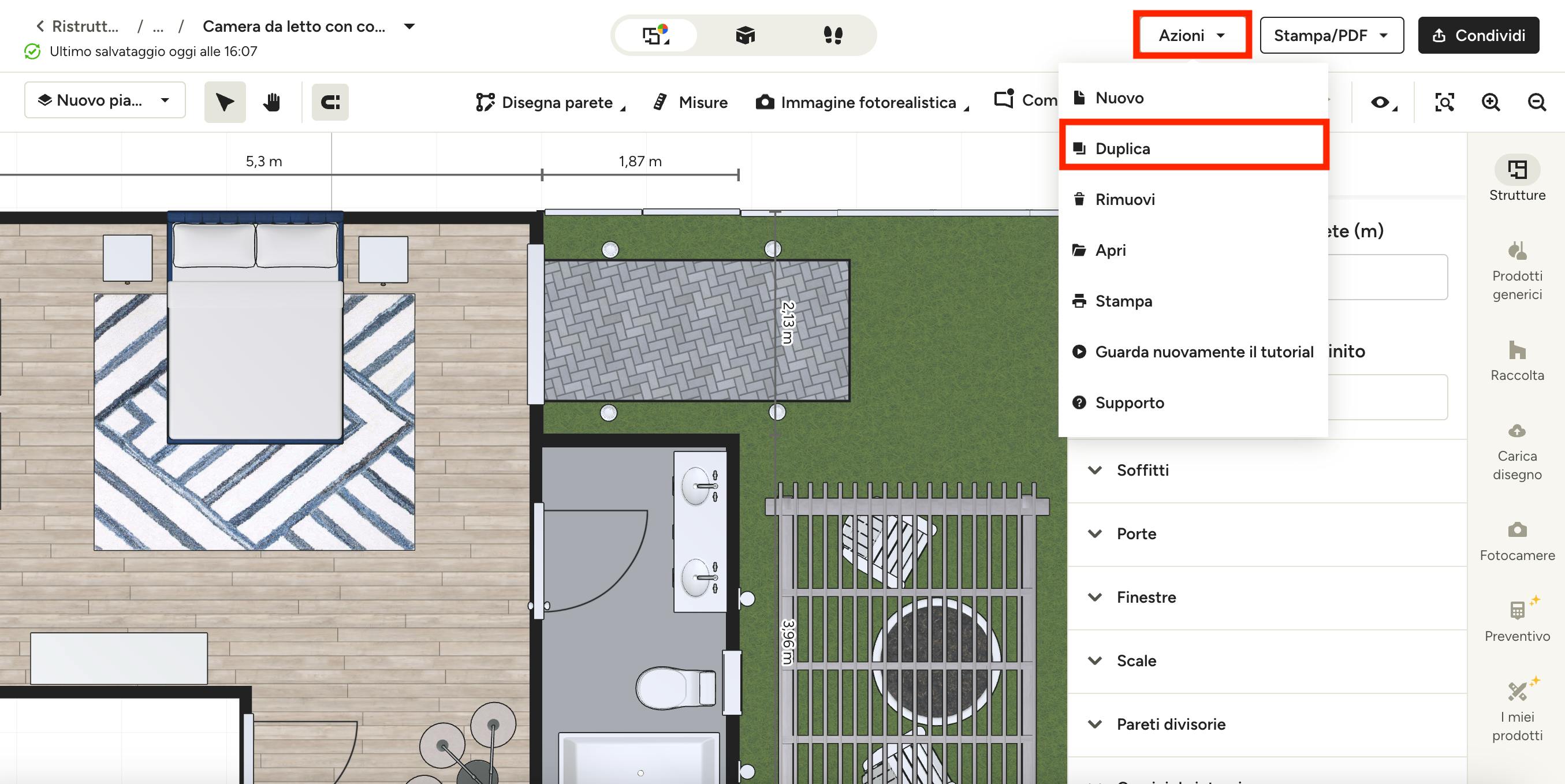
Task: Select the lower bathroom sink
Action: (x=700, y=577)
